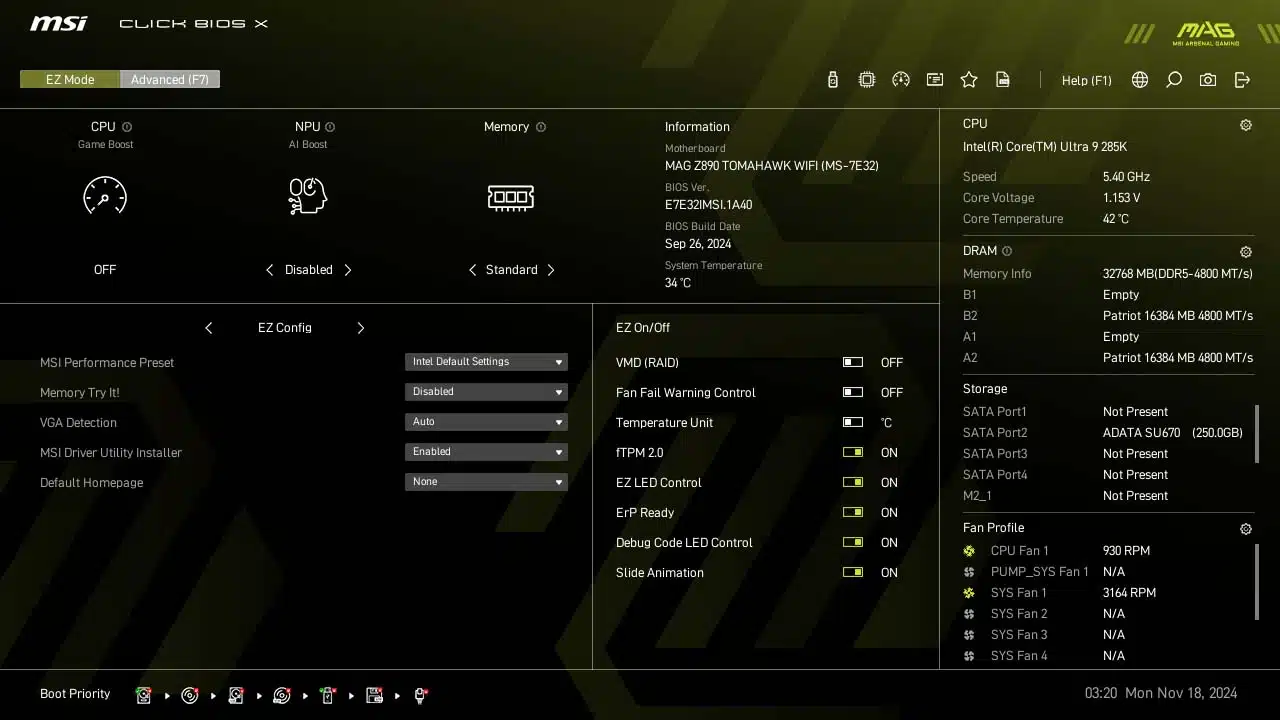Go to previous page of EZ Config

(x=208, y=328)
